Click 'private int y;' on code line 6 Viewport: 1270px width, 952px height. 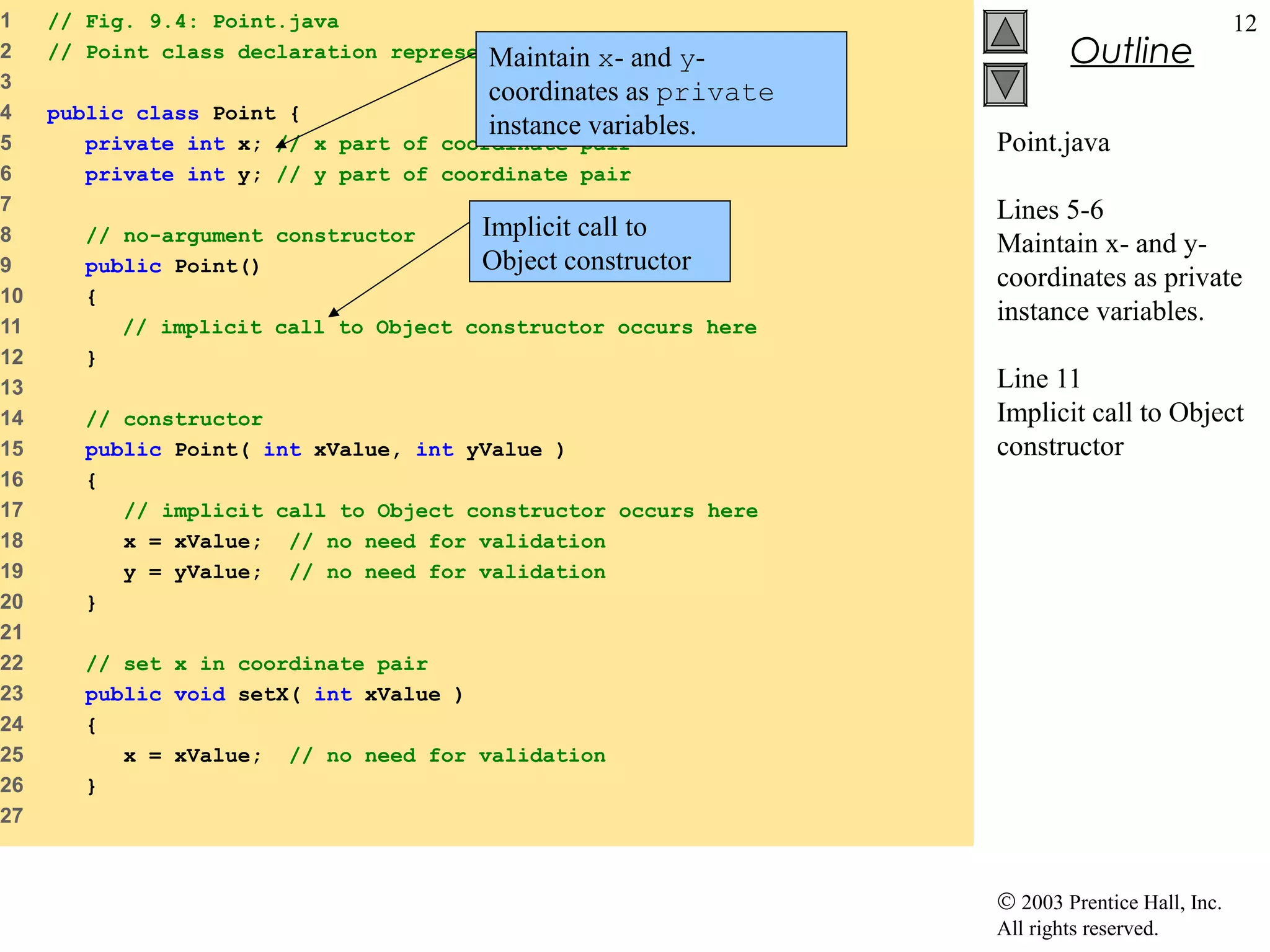[x=173, y=175]
